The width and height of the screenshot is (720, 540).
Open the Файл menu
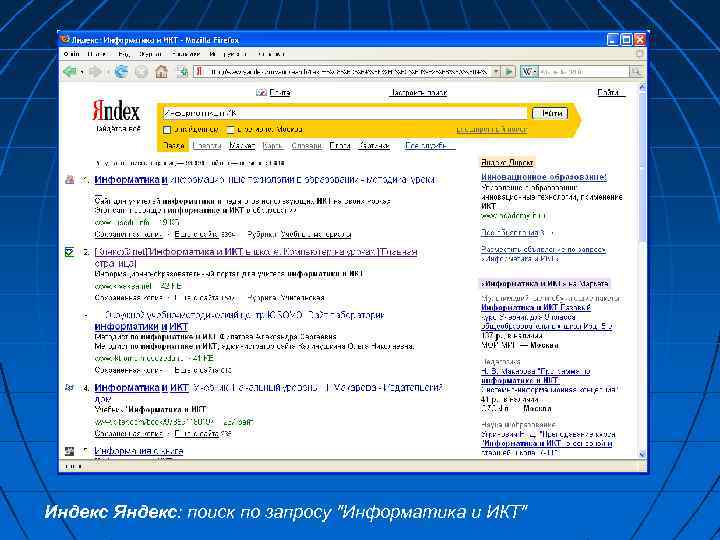72,54
